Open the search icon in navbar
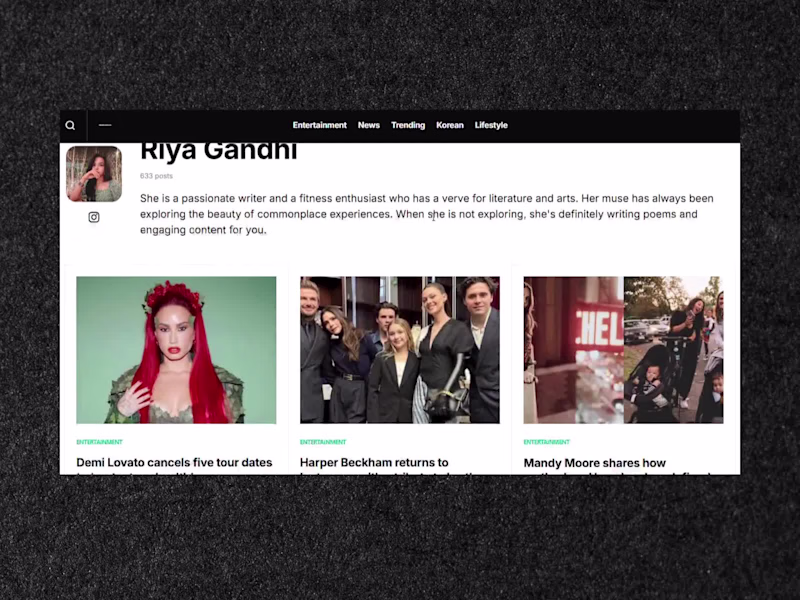 click(70, 126)
